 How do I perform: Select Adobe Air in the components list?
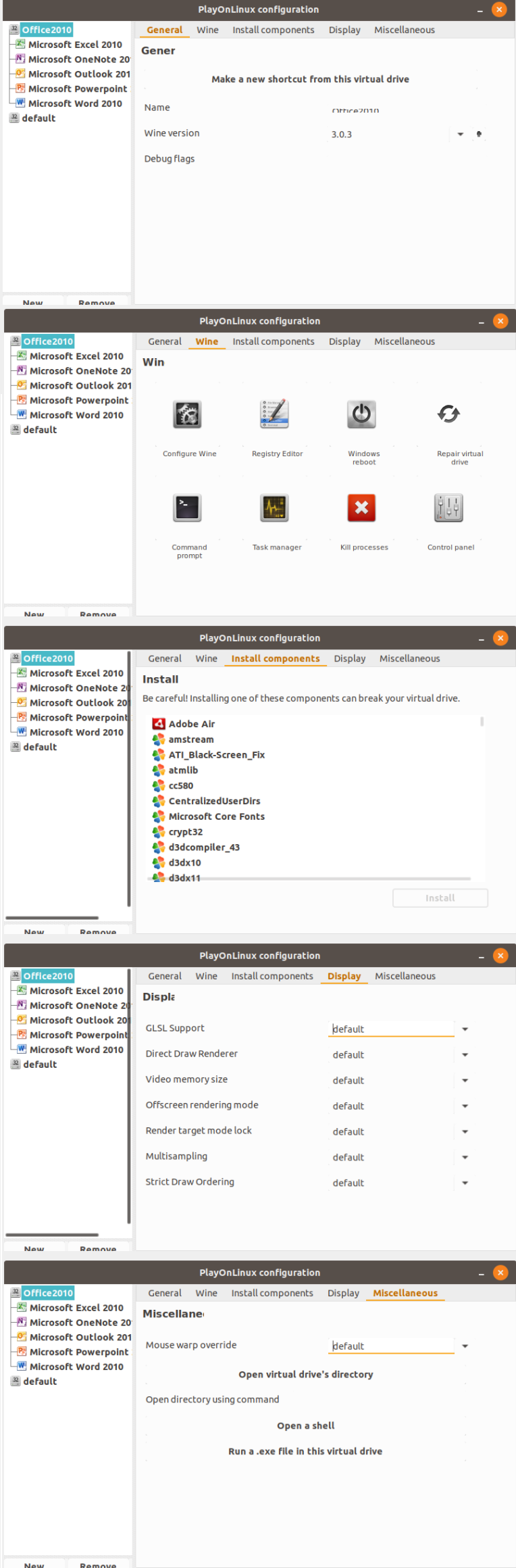click(x=192, y=724)
